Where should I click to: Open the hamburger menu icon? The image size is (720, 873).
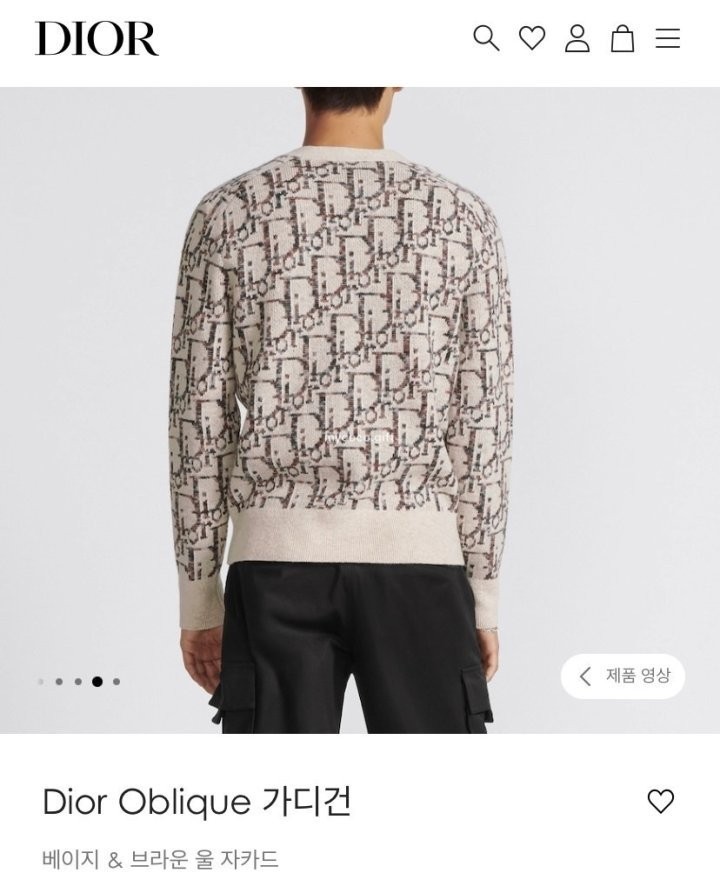pyautogui.click(x=667, y=38)
